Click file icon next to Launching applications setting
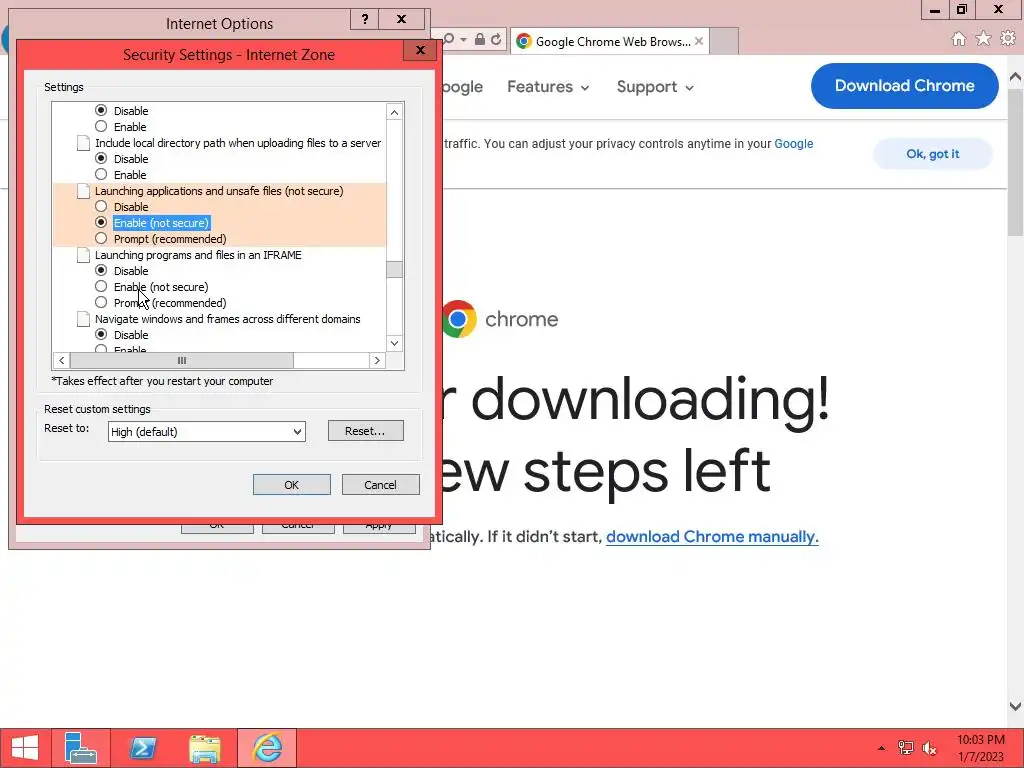Image resolution: width=1024 pixels, height=768 pixels. 84,191
